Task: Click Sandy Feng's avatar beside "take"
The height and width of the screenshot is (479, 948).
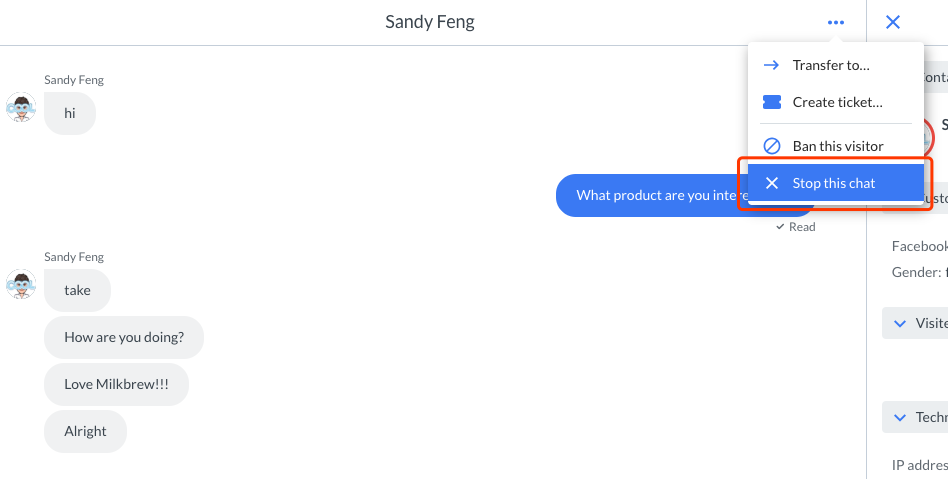Action: tap(21, 284)
